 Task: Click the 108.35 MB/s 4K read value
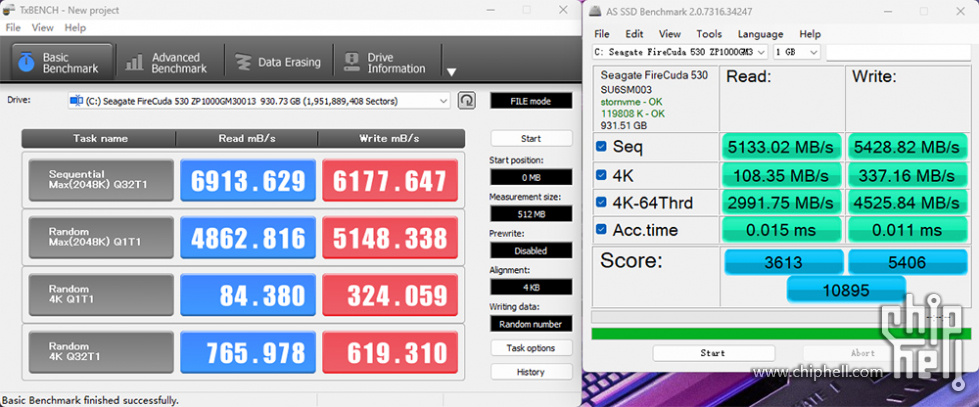(782, 175)
